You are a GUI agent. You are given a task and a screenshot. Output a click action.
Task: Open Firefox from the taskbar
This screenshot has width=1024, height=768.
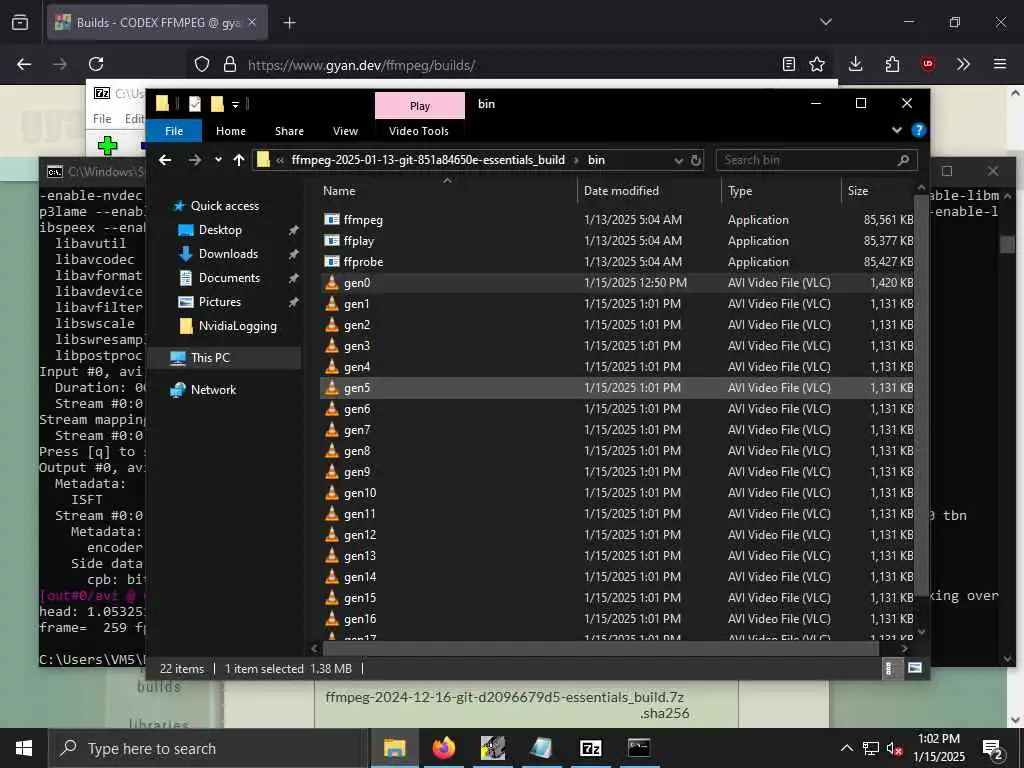click(443, 748)
